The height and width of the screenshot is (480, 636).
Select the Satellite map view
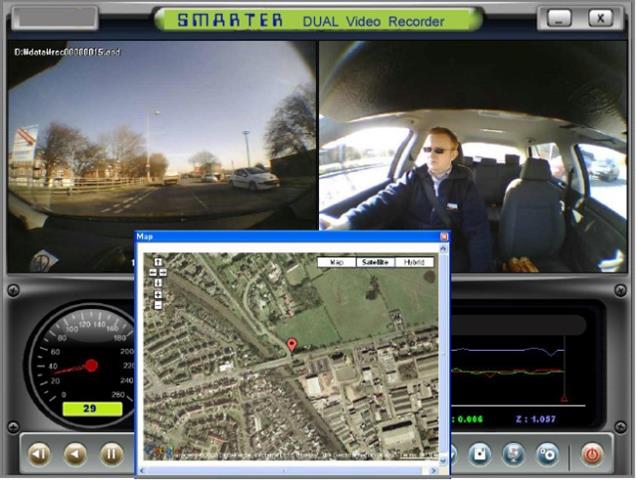click(x=376, y=262)
